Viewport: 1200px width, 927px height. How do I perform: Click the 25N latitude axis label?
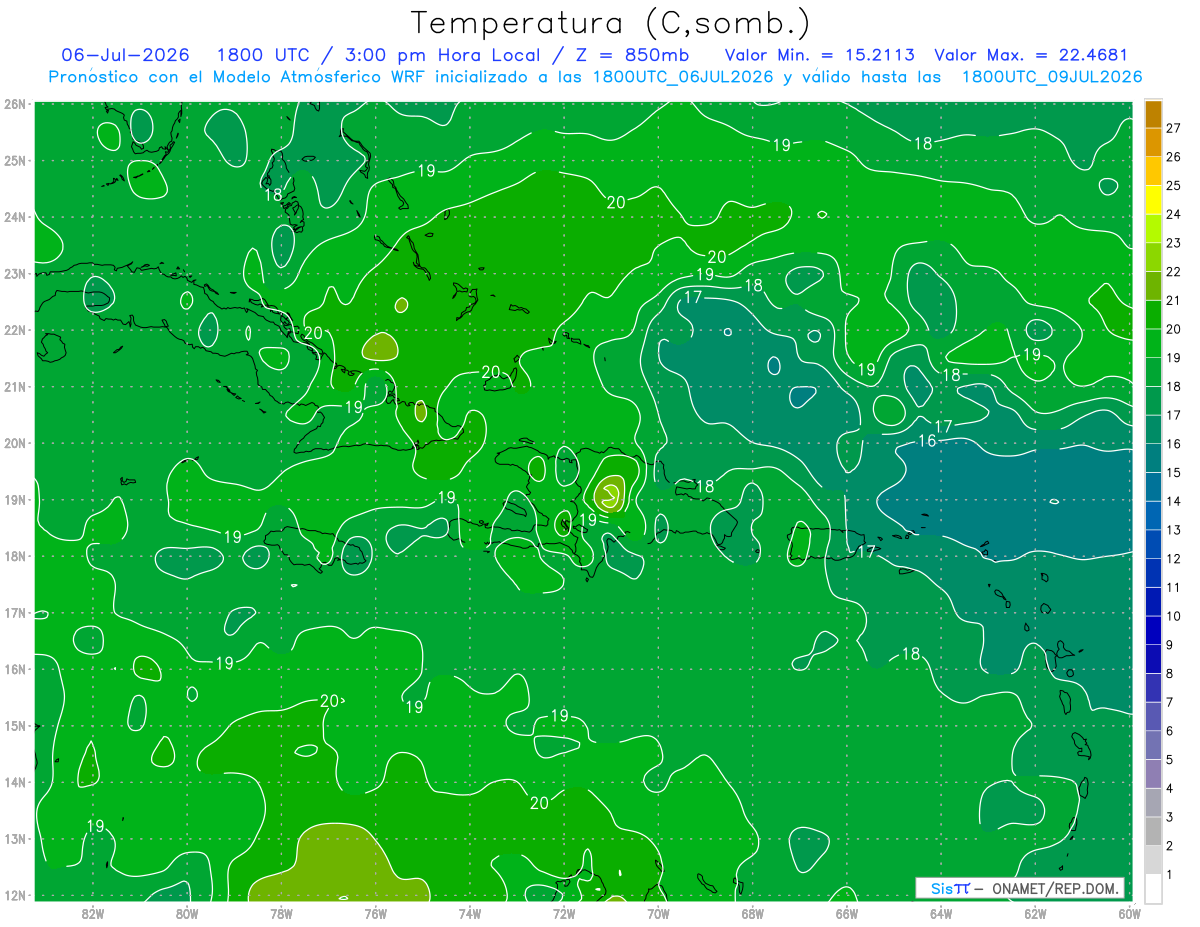tap(14, 160)
